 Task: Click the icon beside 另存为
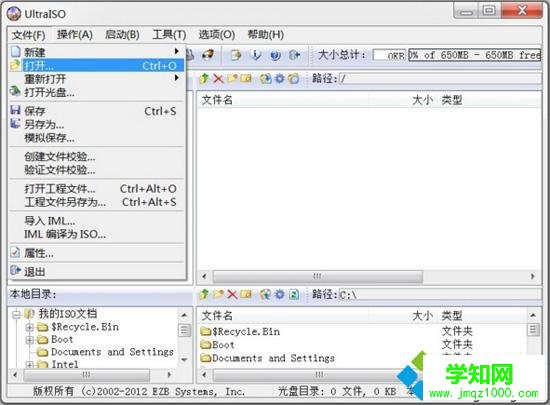pos(15,123)
